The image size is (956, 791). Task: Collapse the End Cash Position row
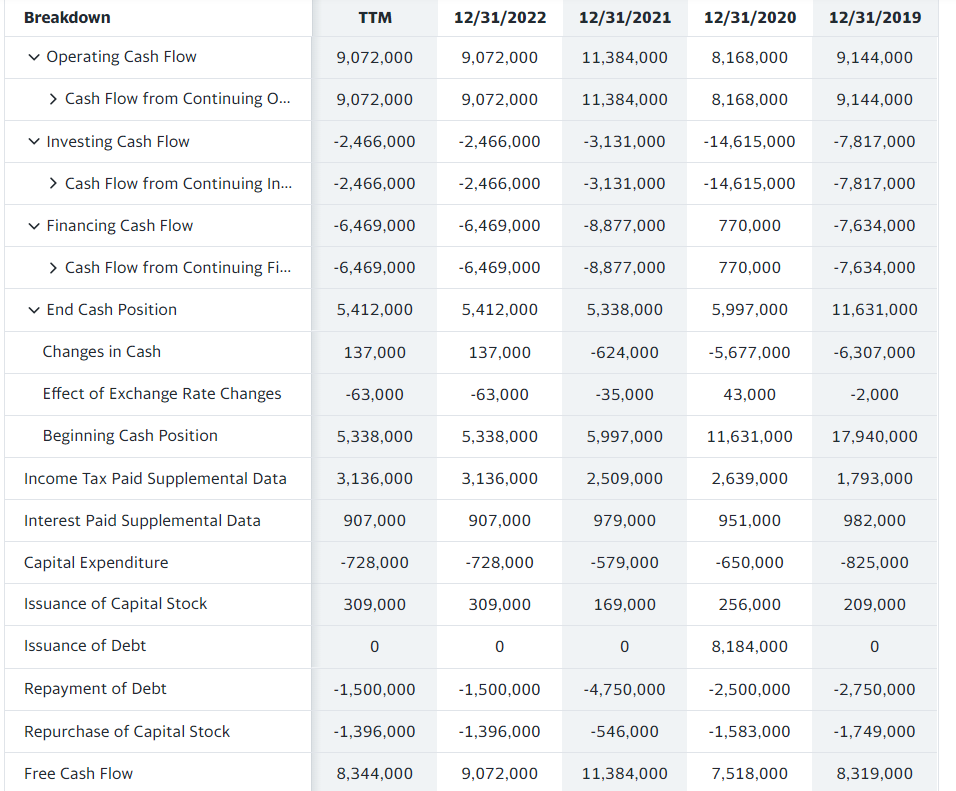[x=34, y=310]
